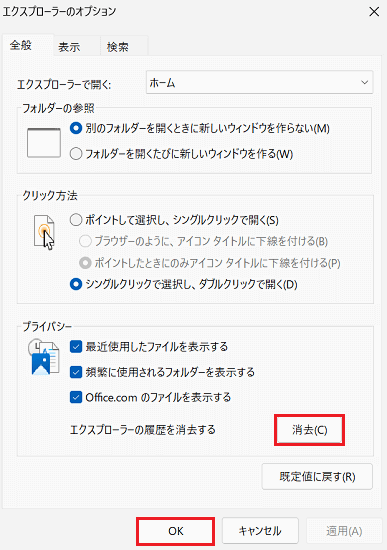
Task: Toggle 頻繁に使用されるフォルダーを表示する checkbox
Action: tap(76, 372)
